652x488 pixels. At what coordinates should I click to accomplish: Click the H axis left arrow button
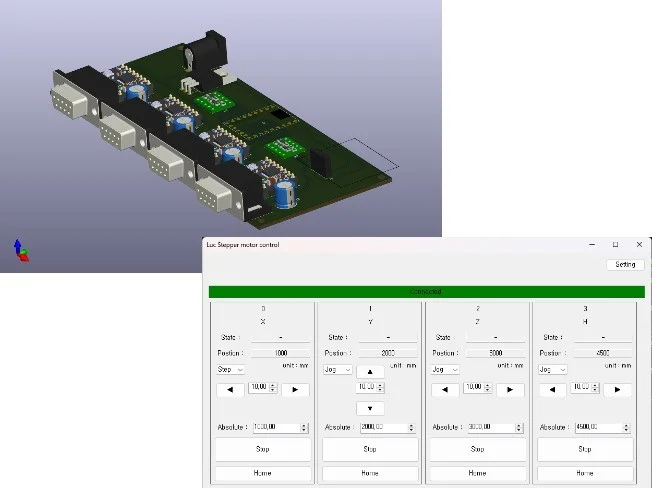552,389
